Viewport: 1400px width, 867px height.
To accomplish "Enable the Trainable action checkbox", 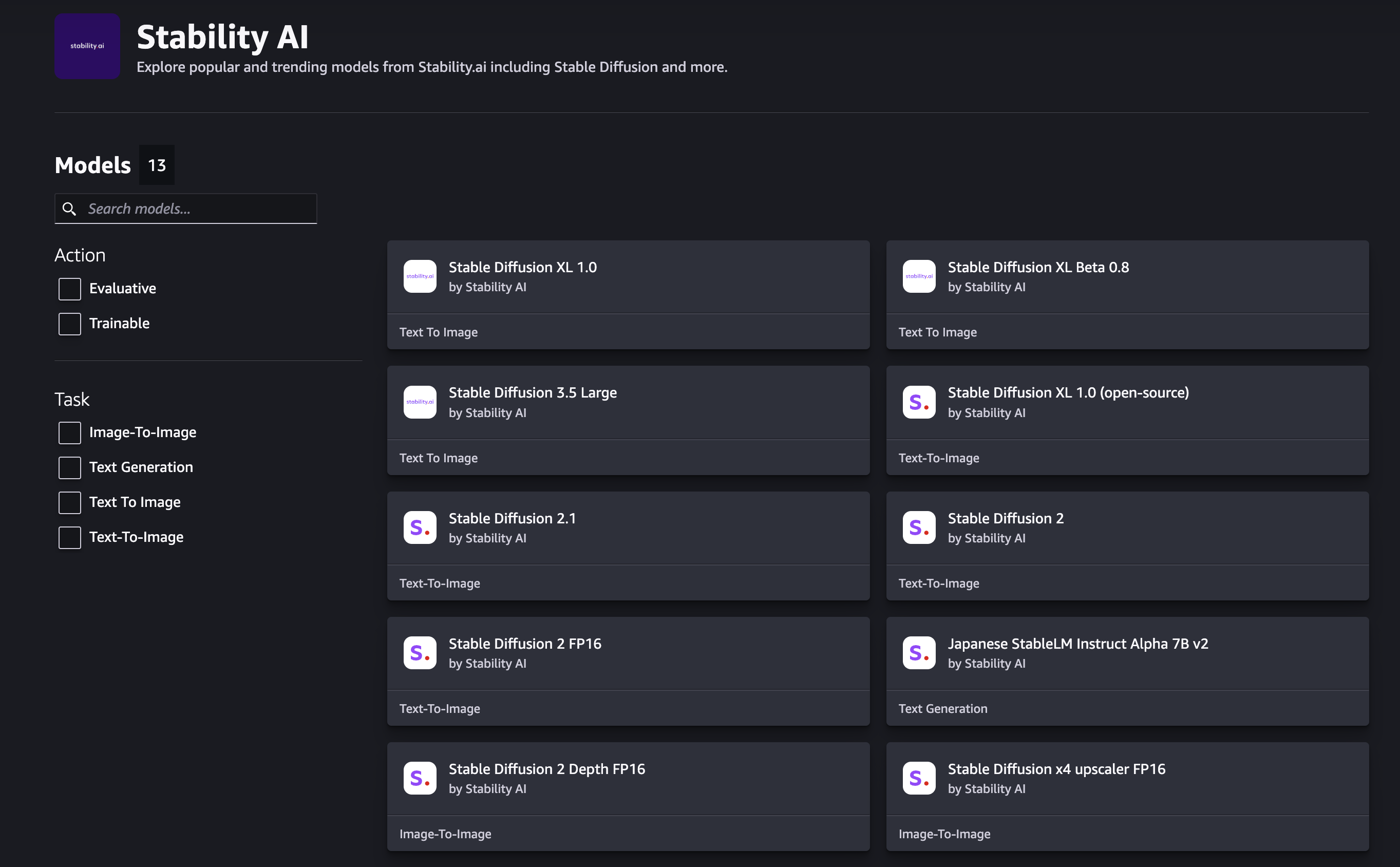I will pos(69,323).
